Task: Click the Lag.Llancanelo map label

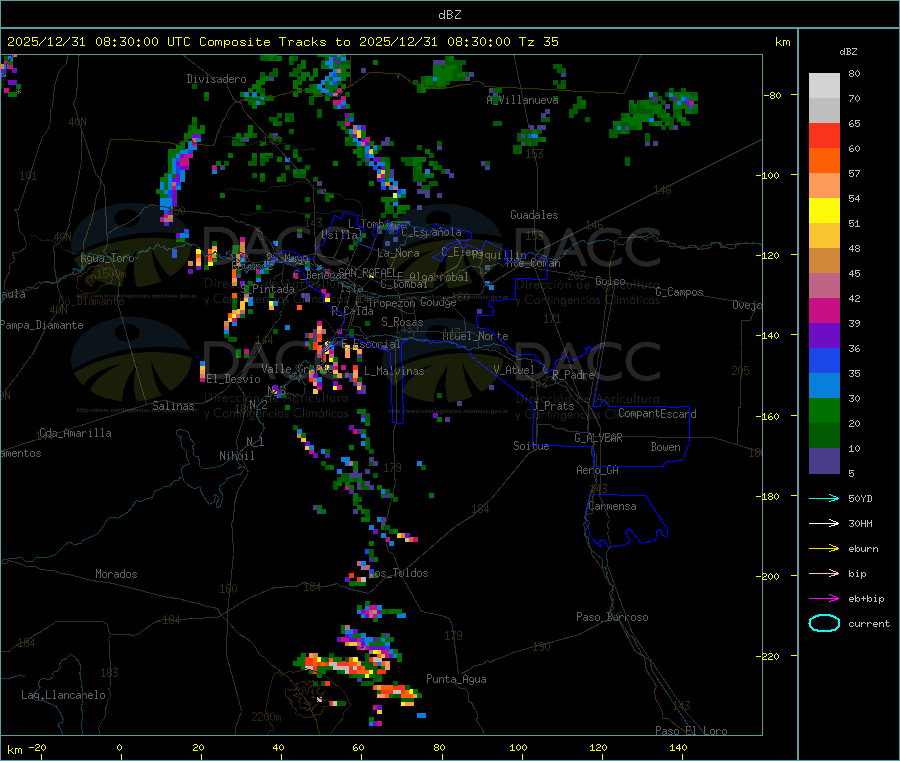Action: [x=63, y=695]
